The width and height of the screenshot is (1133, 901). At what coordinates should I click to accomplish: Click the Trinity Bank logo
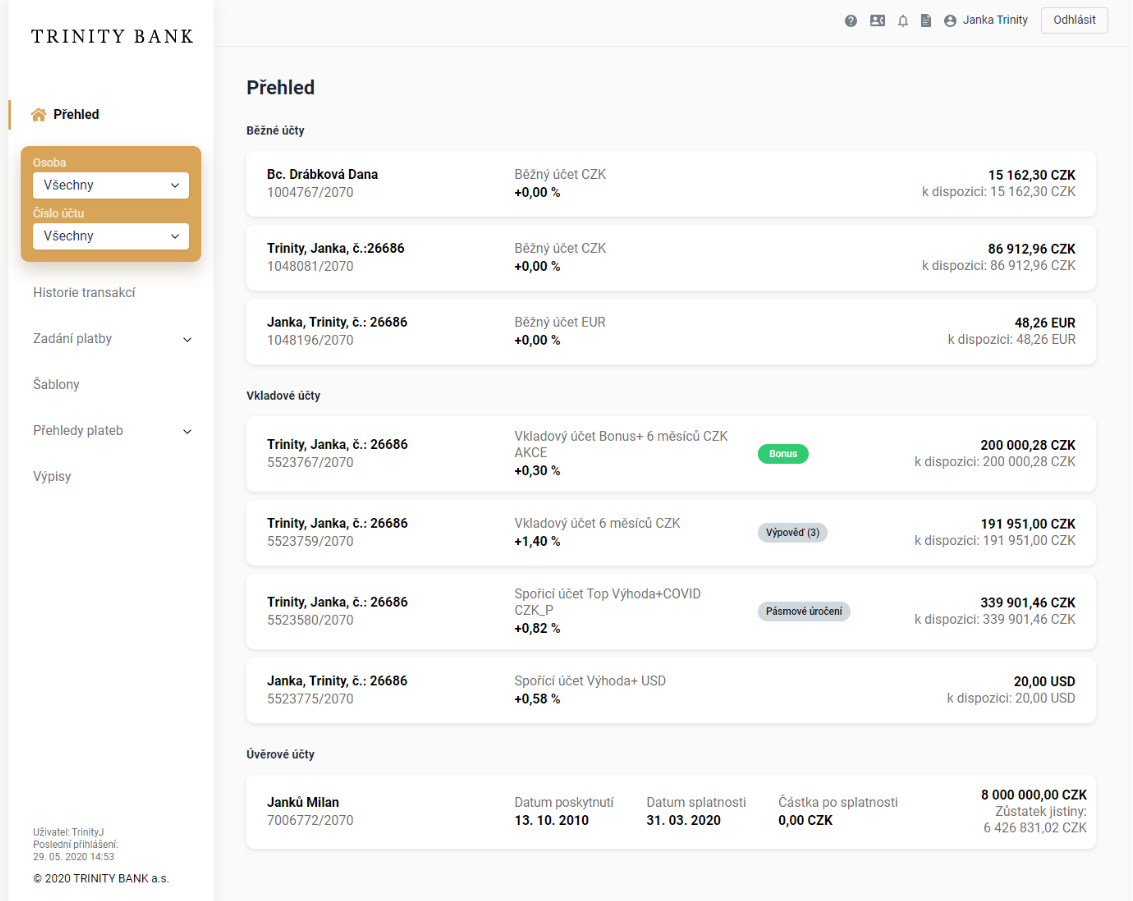pos(112,37)
